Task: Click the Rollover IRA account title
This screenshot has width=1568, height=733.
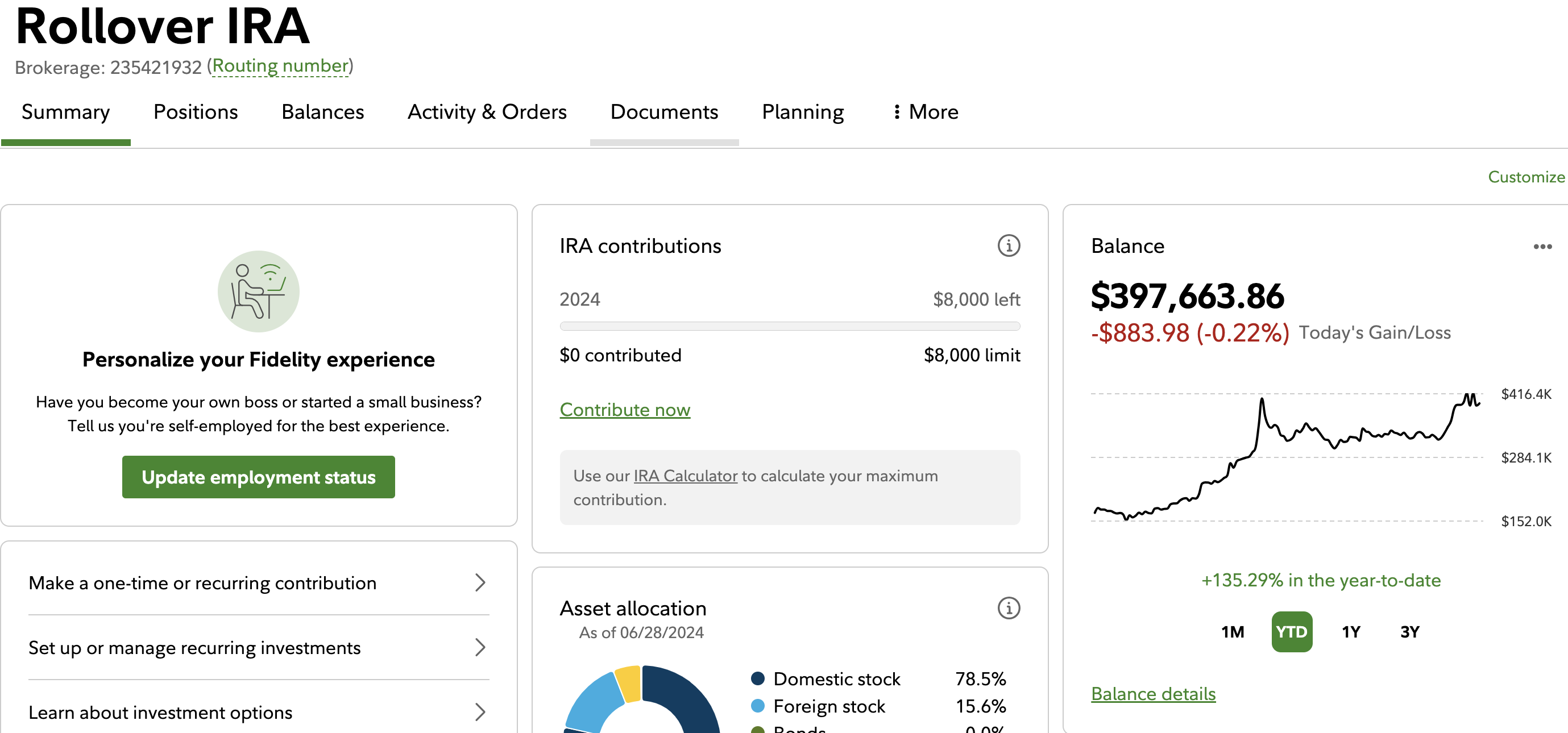Action: pos(163,26)
